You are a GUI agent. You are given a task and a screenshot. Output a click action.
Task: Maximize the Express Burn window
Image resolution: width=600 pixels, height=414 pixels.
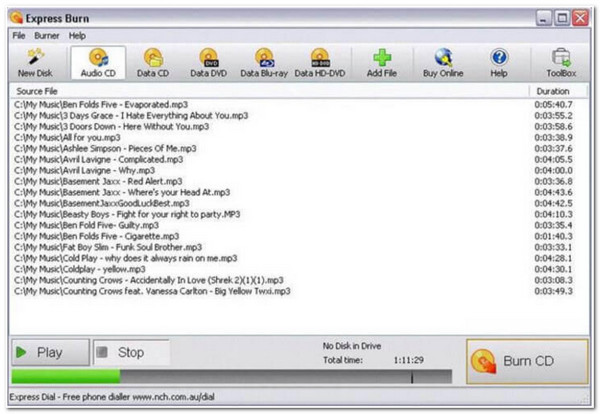pyautogui.click(x=562, y=18)
